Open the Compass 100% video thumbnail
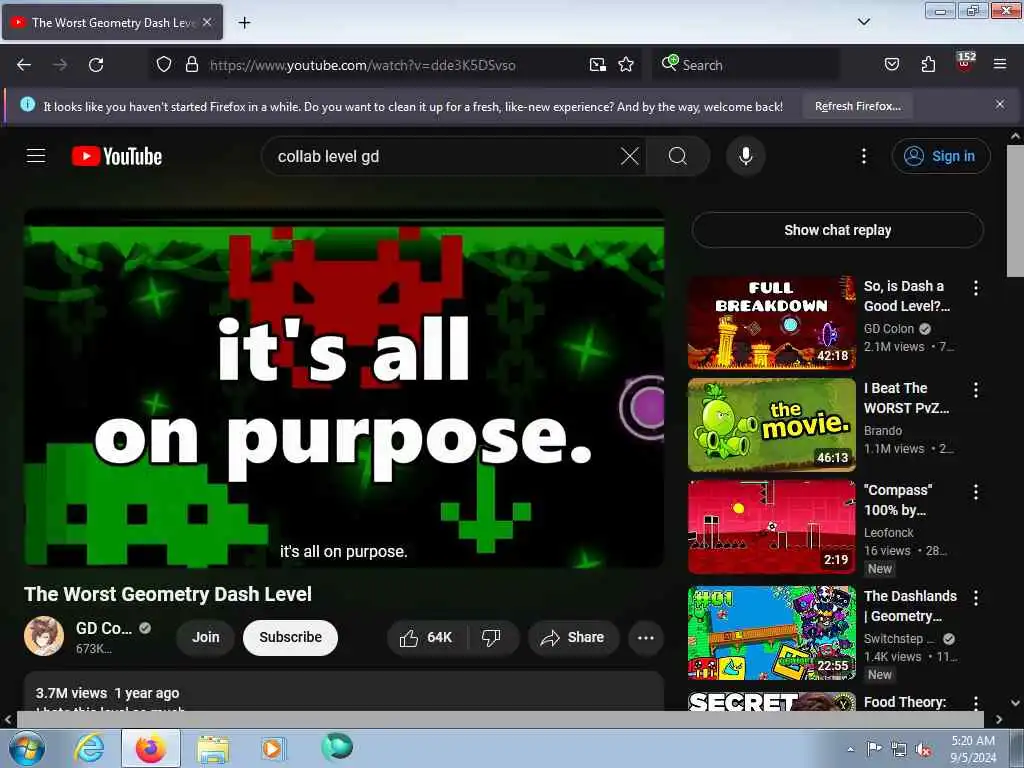Screen dimensions: 1024x768 coord(771,527)
